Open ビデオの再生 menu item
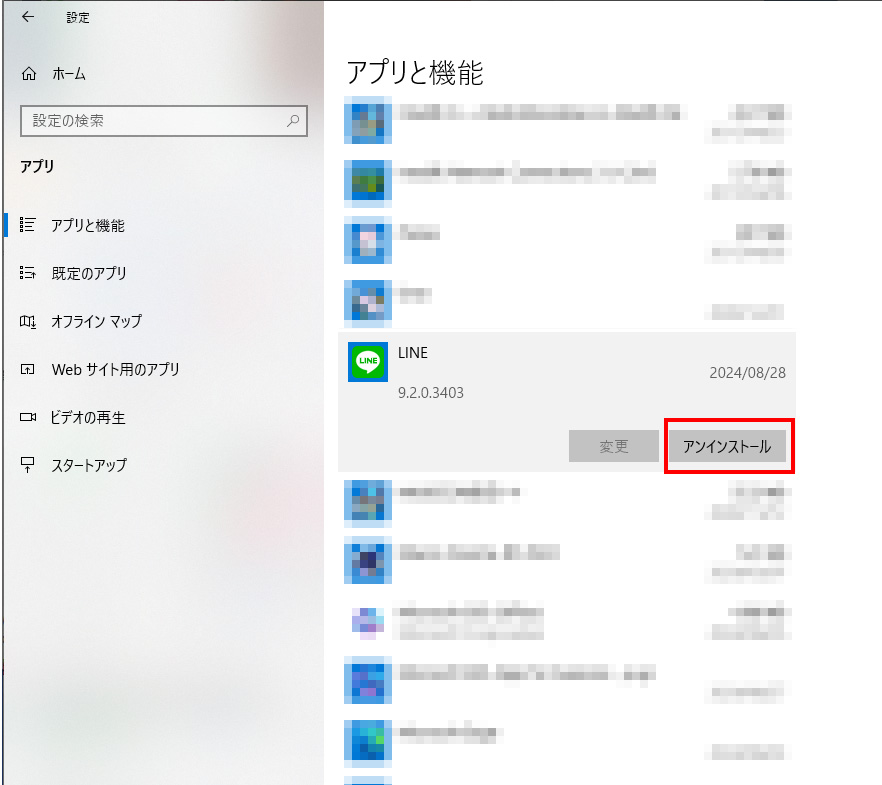 coord(88,418)
